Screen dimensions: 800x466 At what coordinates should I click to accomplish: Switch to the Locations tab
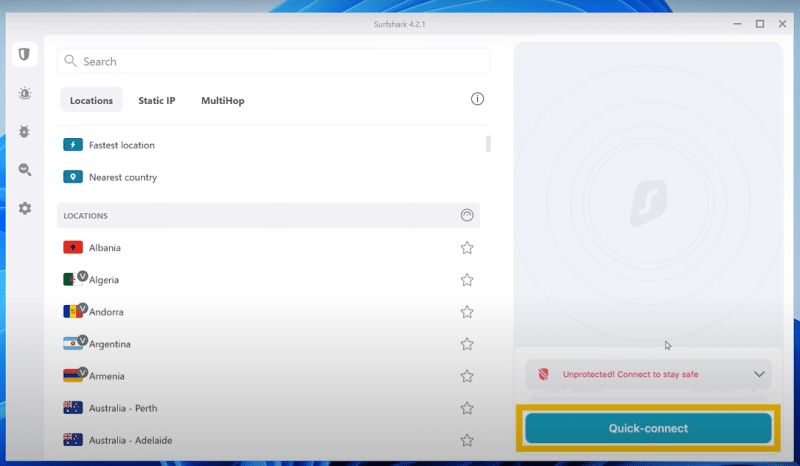coord(91,100)
